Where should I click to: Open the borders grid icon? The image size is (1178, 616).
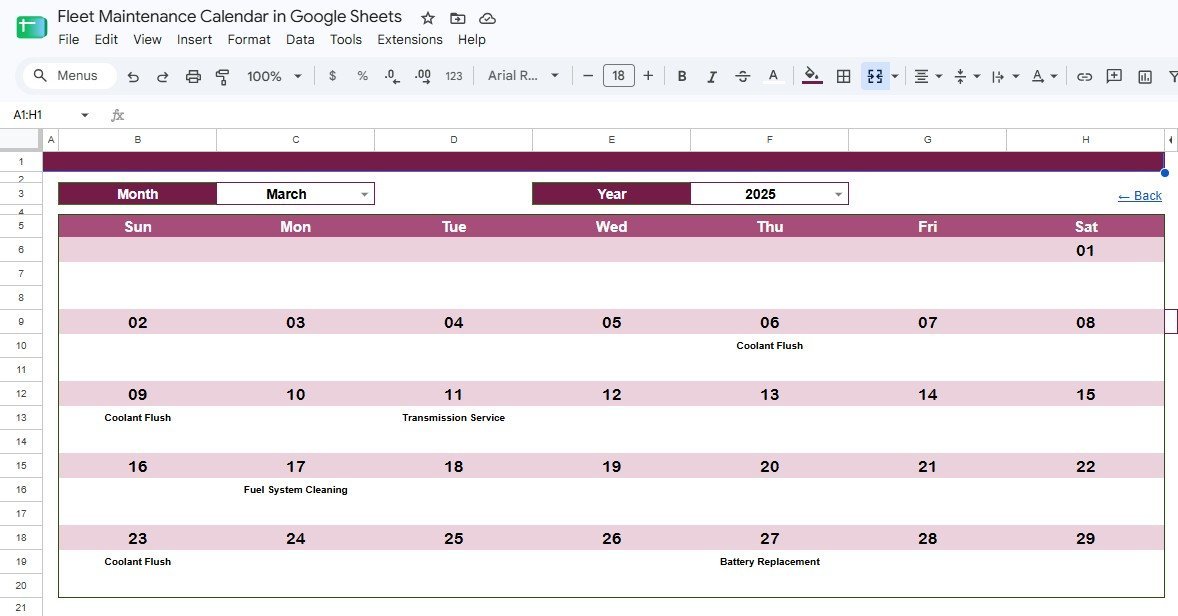(844, 76)
